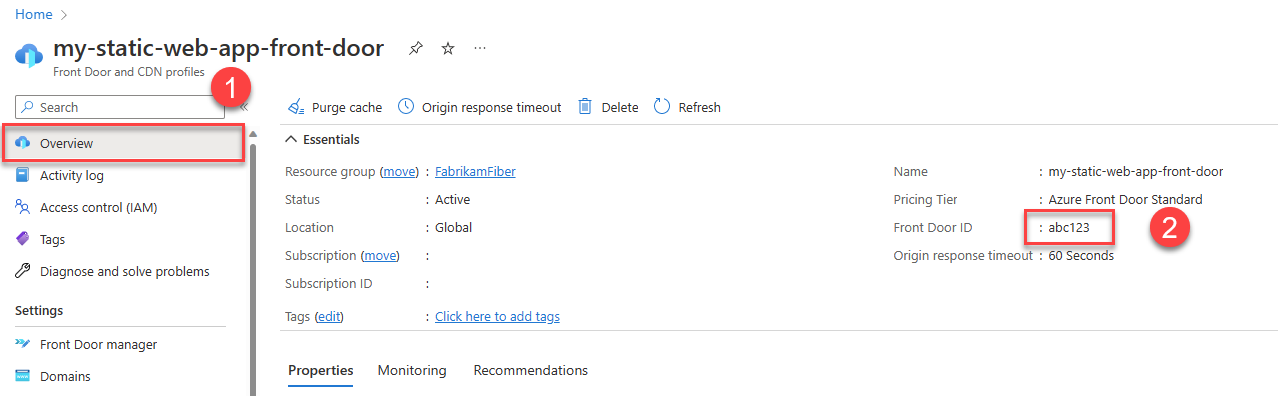The width and height of the screenshot is (1278, 396).
Task: Switch to the Monitoring tab
Action: pyautogui.click(x=412, y=370)
